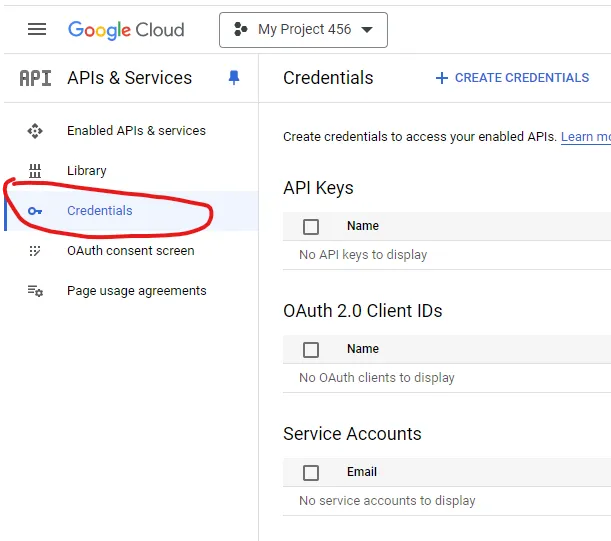This screenshot has height=541, width=611.
Task: Open OAuth consent screen
Action: (131, 251)
